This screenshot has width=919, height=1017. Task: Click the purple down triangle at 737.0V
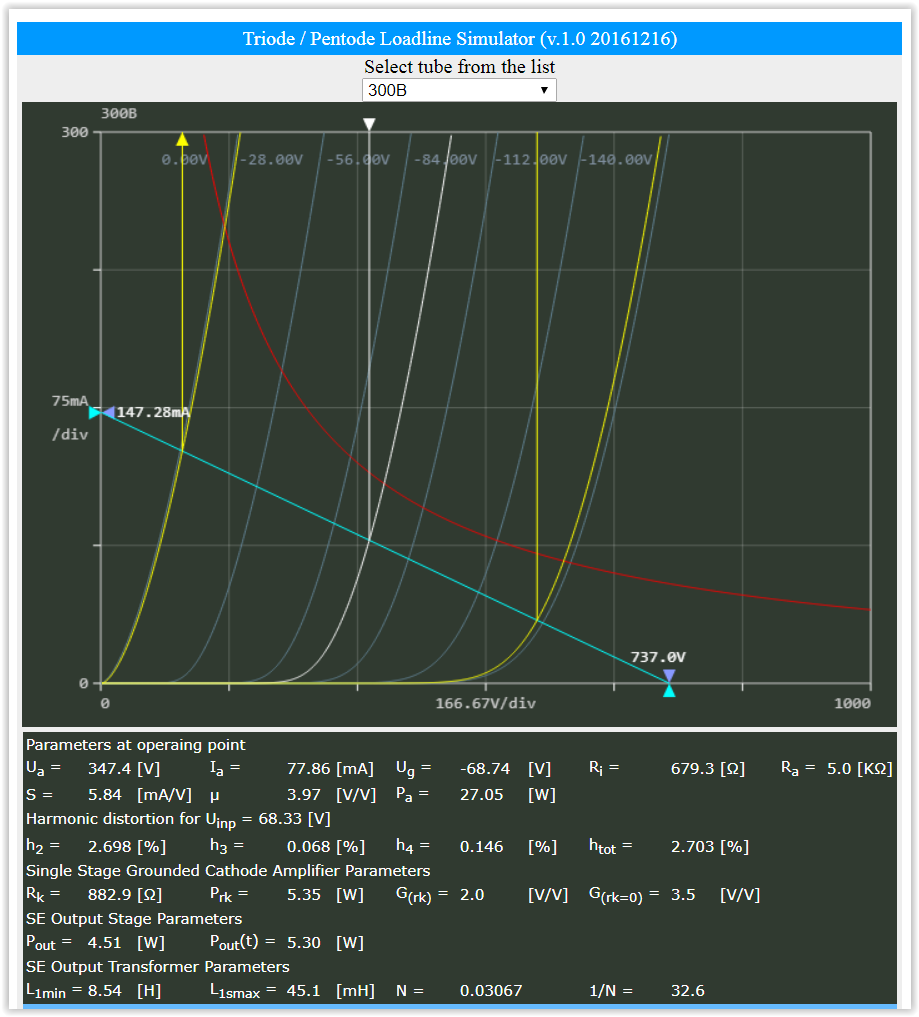coord(669,676)
